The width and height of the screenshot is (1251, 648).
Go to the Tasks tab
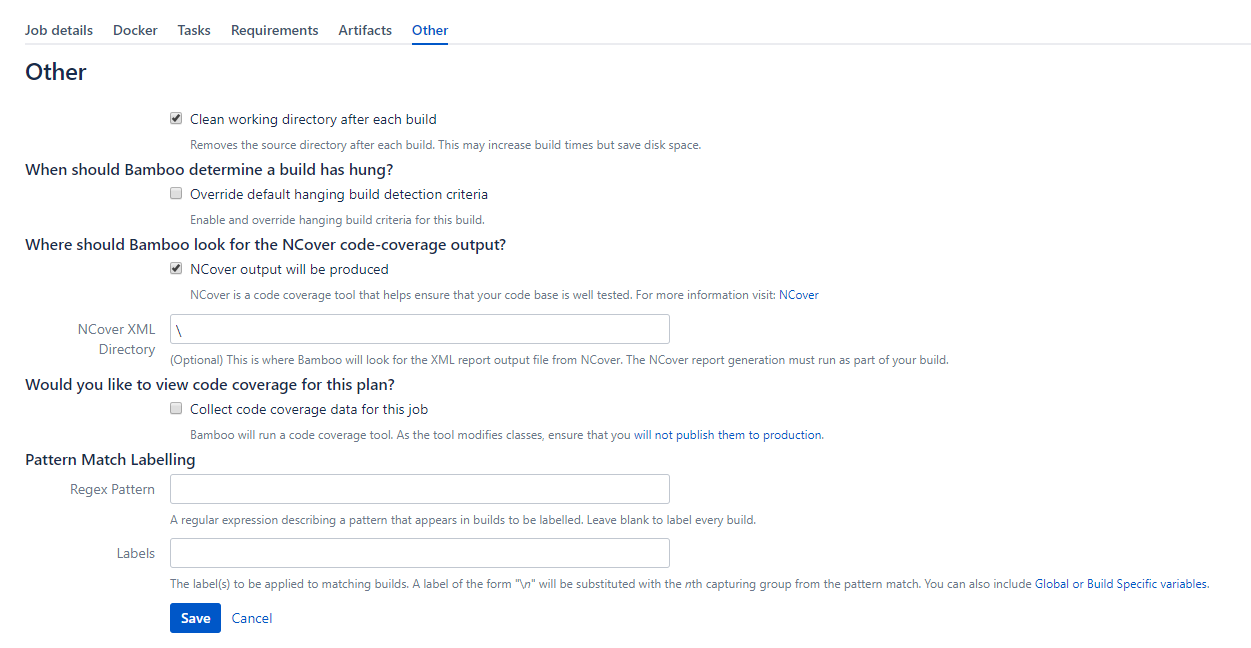(194, 30)
